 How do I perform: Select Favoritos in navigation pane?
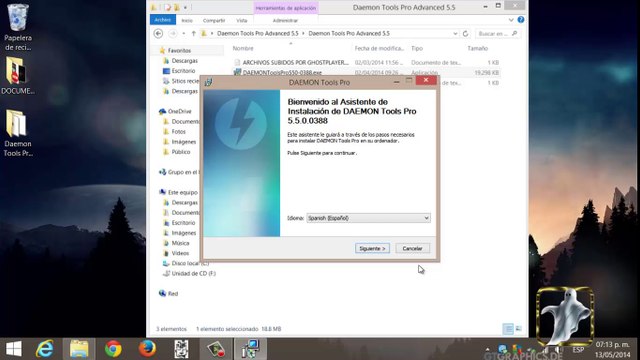click(179, 50)
